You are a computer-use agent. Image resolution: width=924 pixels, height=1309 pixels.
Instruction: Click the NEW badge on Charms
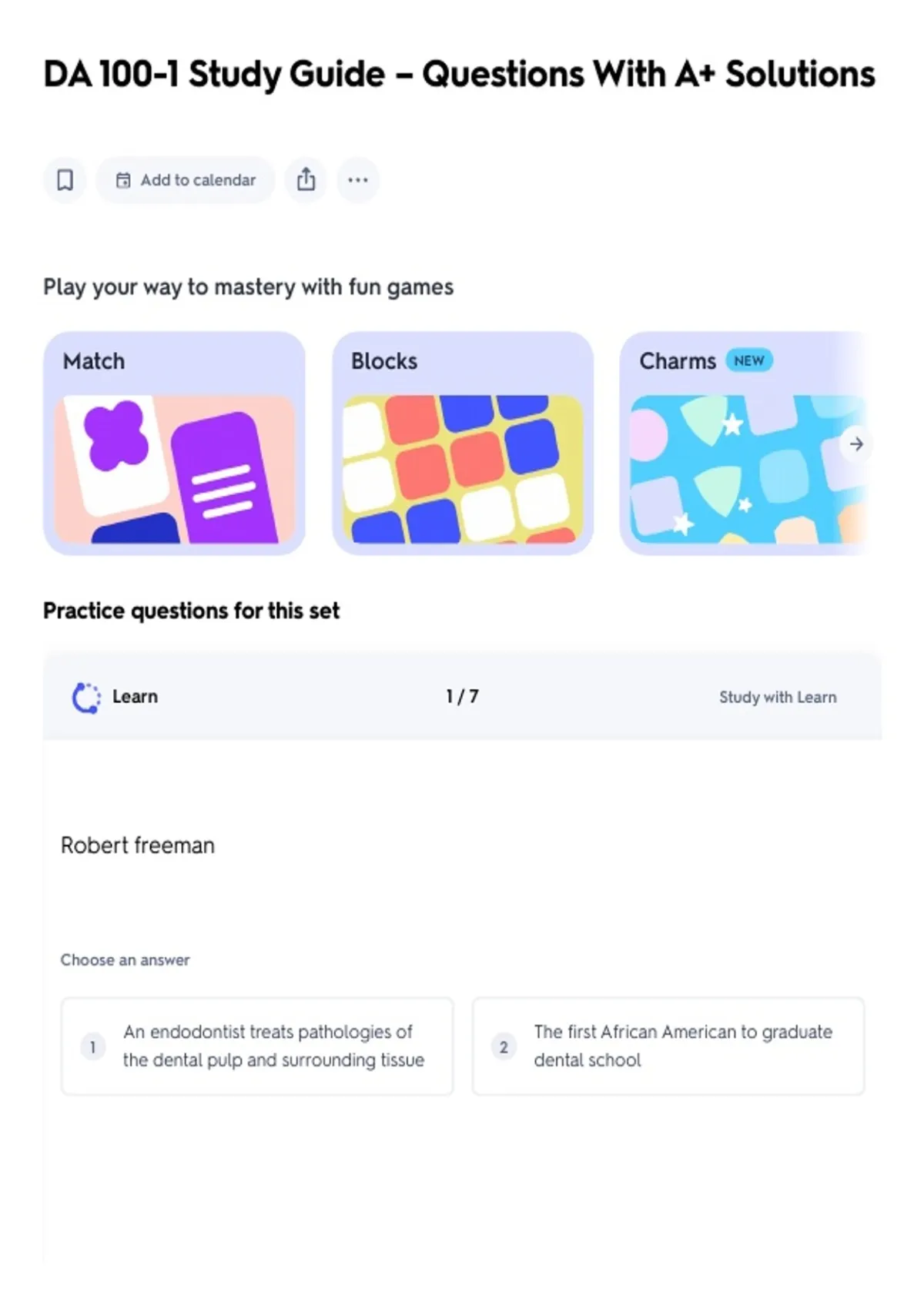pyautogui.click(x=749, y=360)
